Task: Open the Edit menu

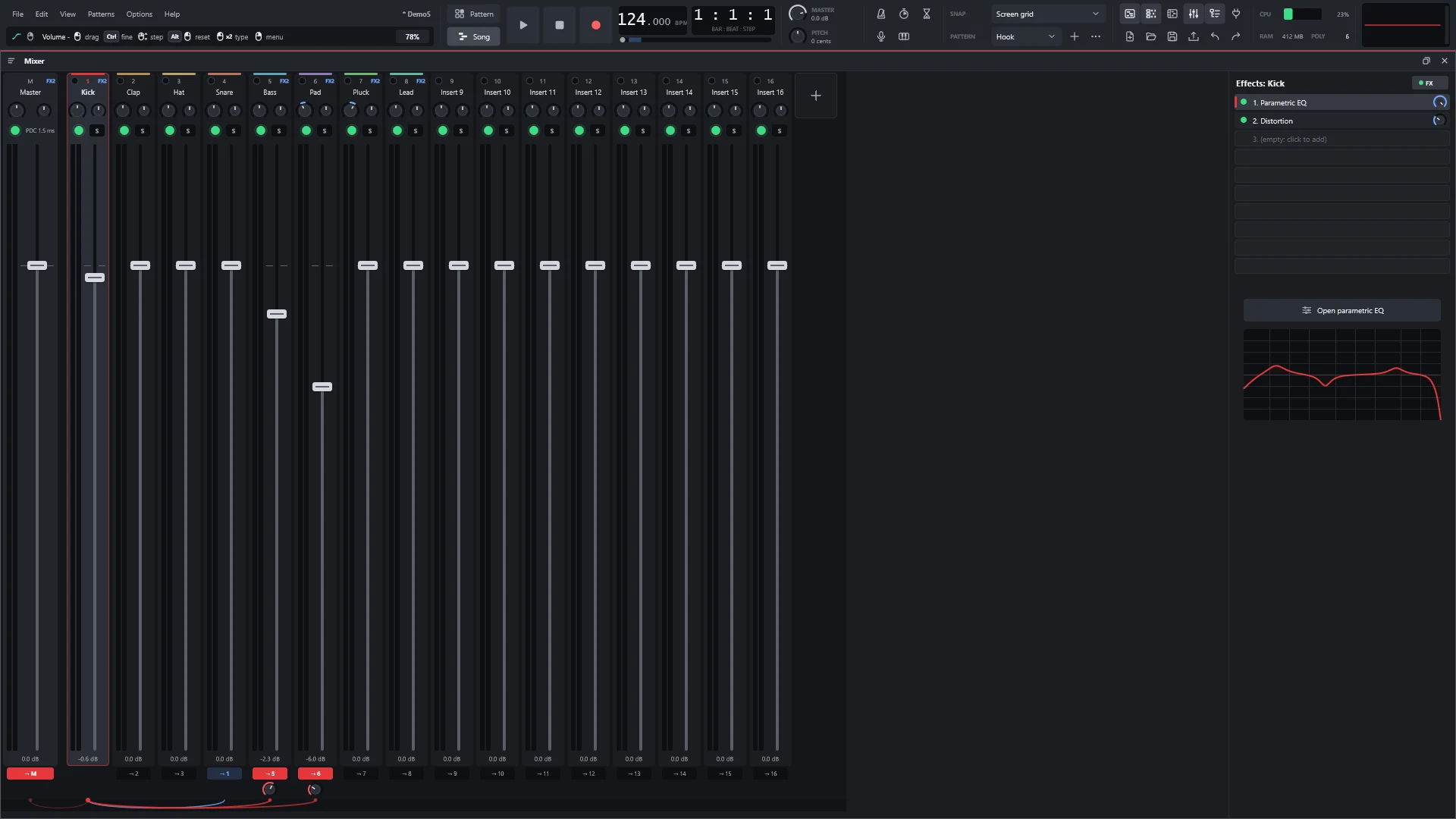Action: [x=42, y=14]
